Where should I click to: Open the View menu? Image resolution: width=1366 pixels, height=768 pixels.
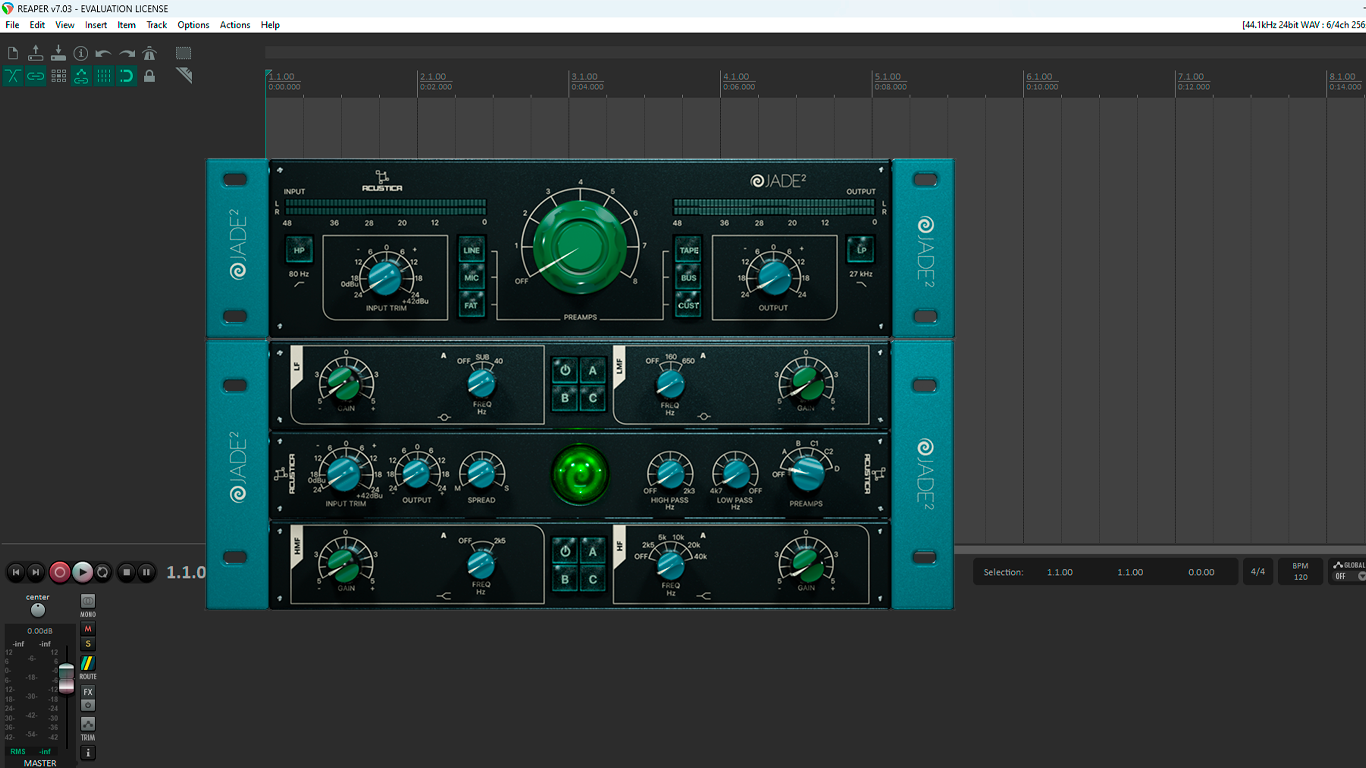point(65,25)
